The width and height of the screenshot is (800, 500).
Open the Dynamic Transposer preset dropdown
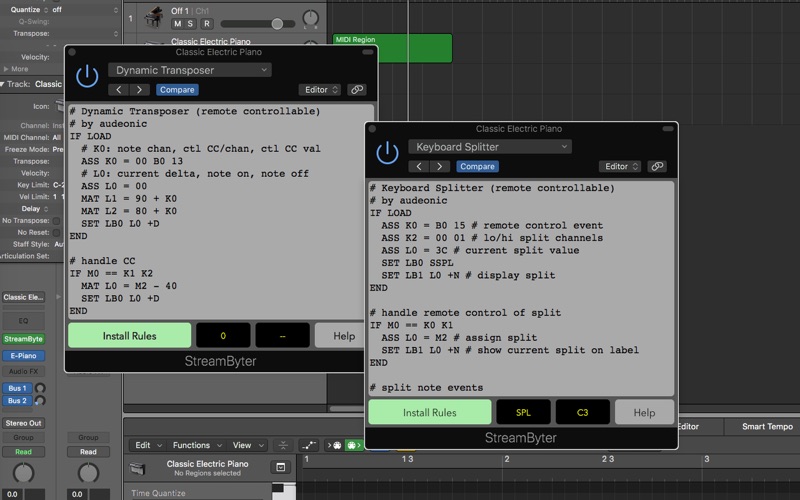click(x=190, y=70)
